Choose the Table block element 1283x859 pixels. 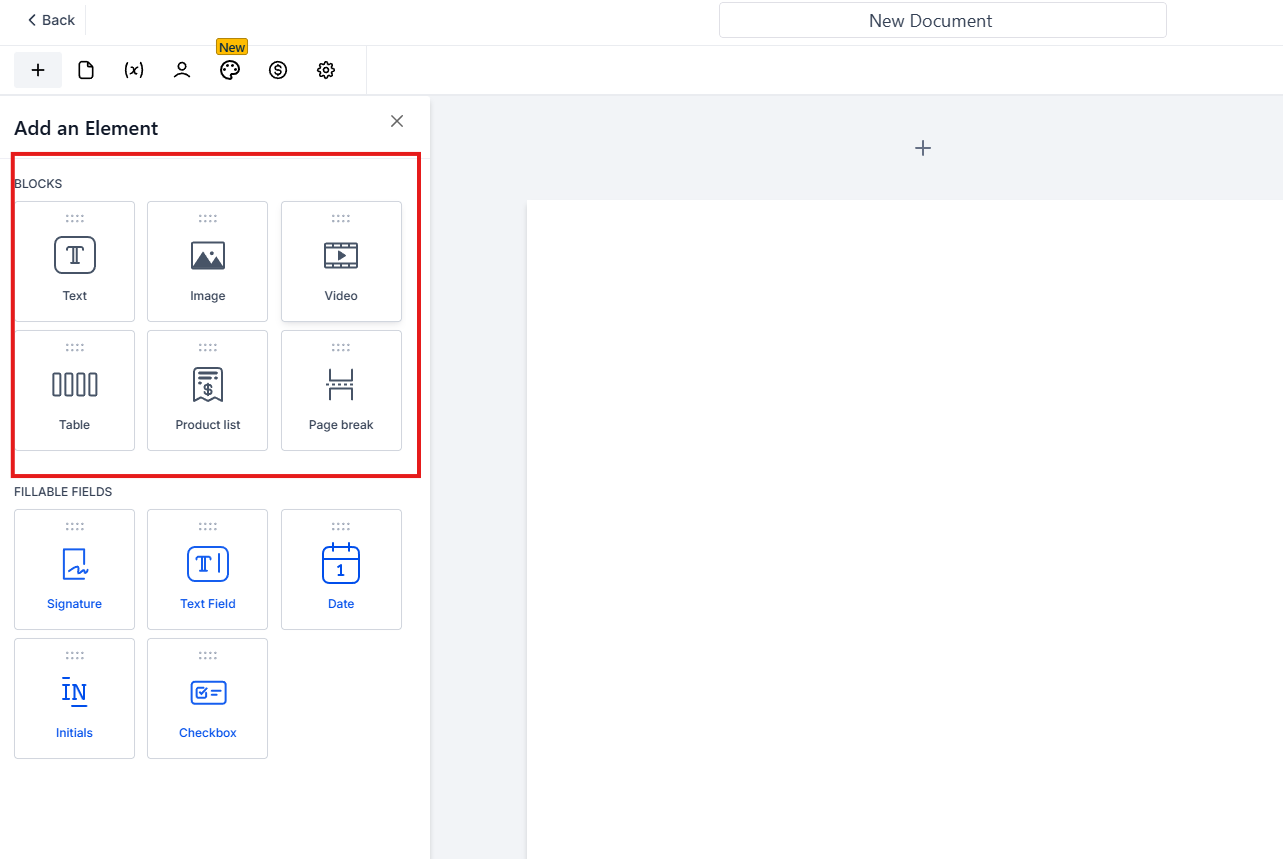pos(75,391)
